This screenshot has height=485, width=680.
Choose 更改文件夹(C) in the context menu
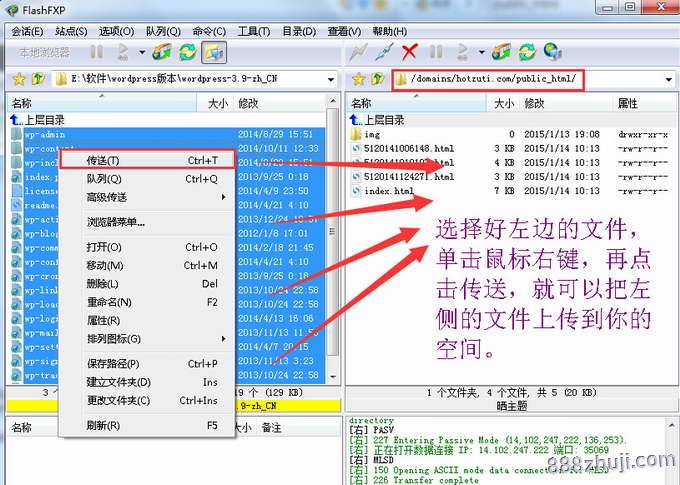point(147,400)
